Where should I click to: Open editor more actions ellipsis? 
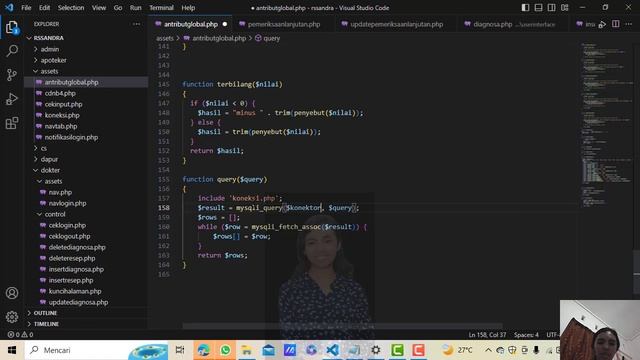pos(629,24)
